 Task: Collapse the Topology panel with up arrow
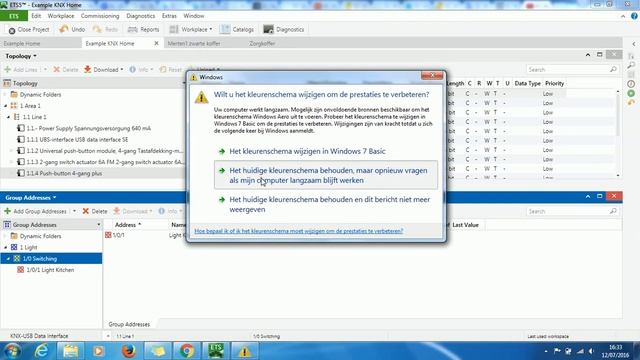(588, 55)
